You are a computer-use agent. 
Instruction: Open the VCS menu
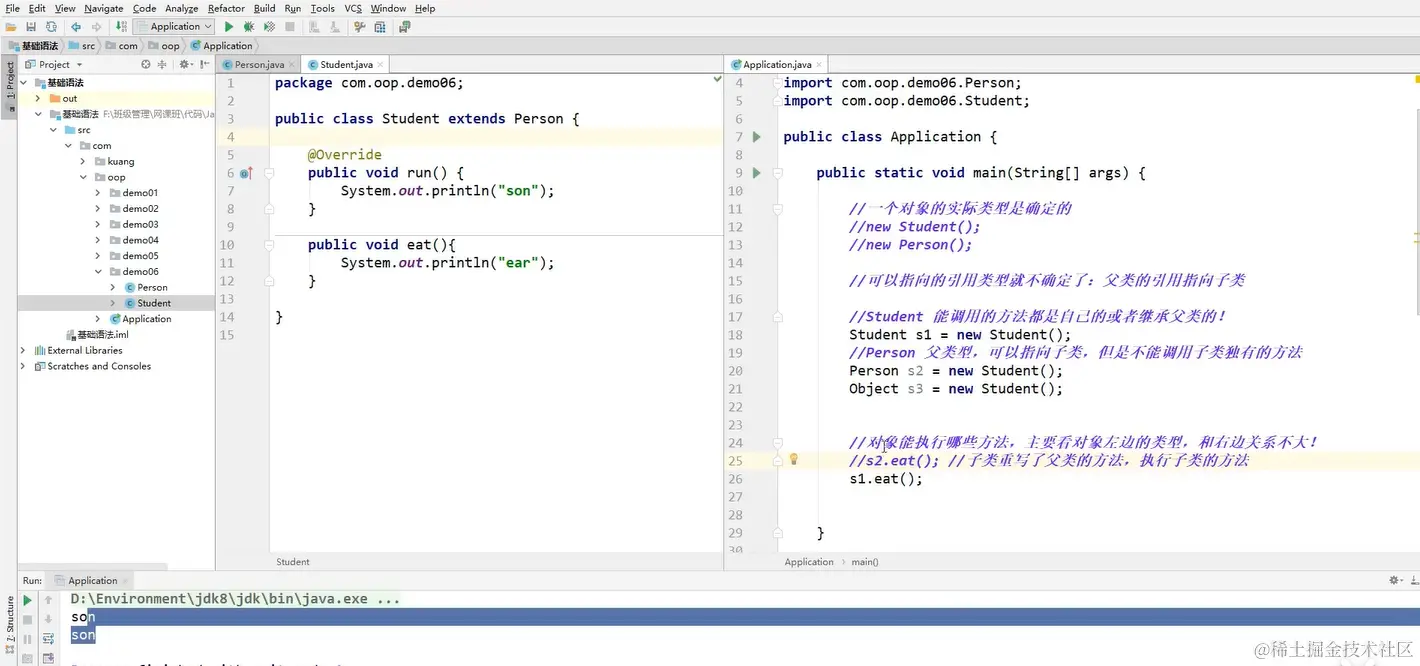(353, 8)
